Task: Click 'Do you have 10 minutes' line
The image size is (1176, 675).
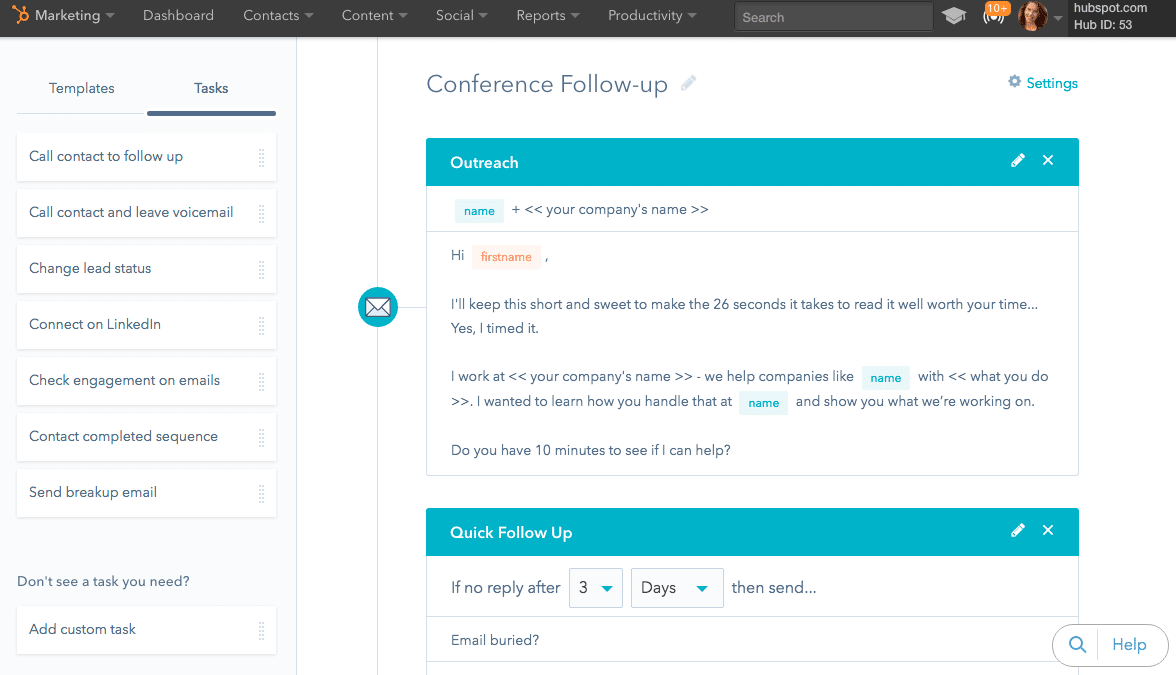Action: click(x=590, y=450)
